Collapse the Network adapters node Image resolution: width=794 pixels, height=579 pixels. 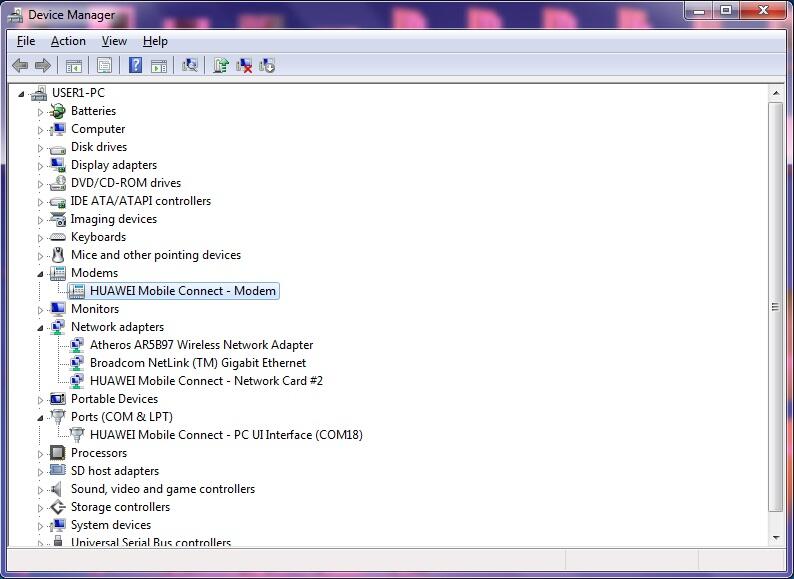(41, 327)
